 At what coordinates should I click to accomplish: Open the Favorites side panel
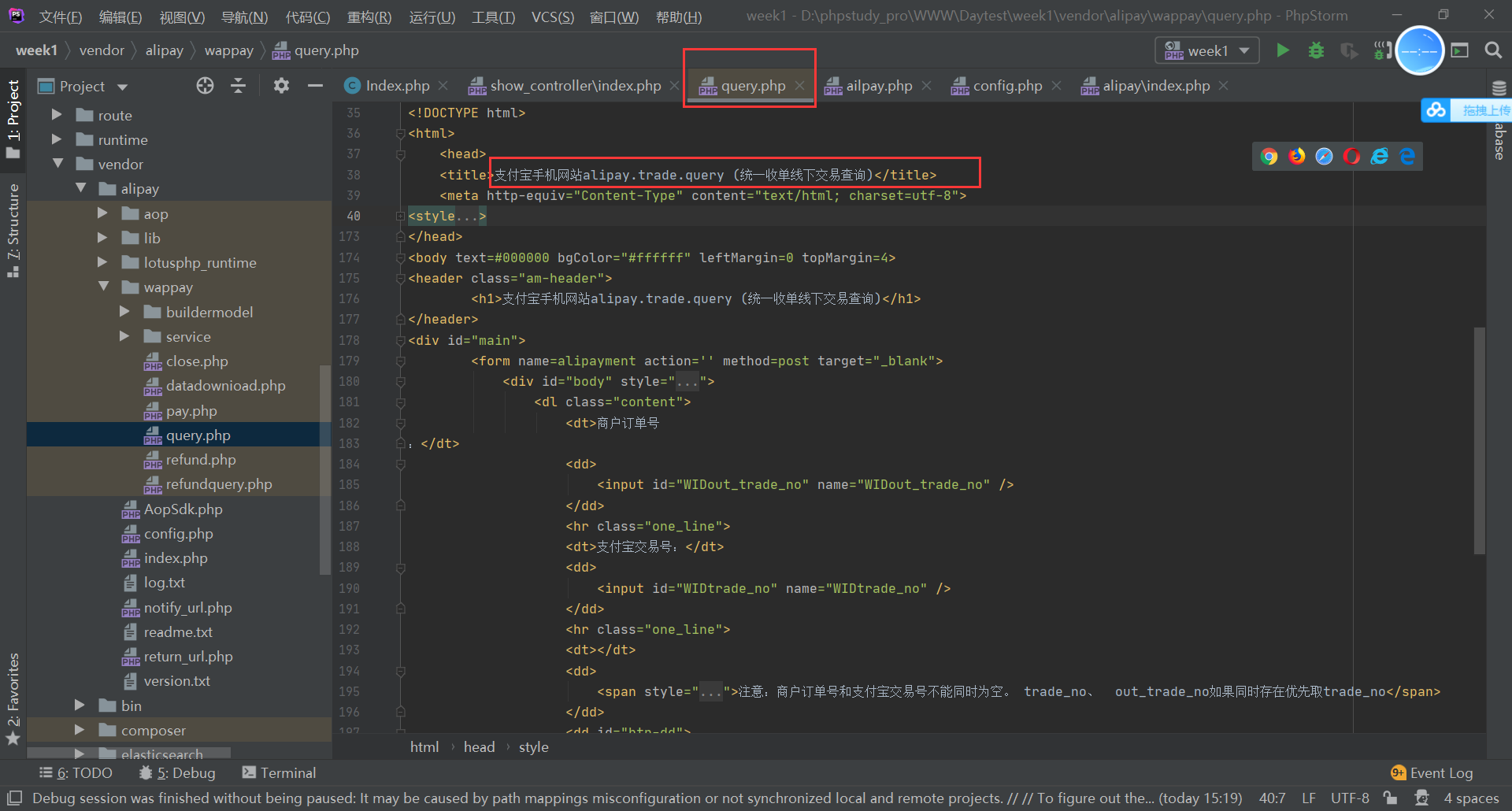pyautogui.click(x=13, y=699)
